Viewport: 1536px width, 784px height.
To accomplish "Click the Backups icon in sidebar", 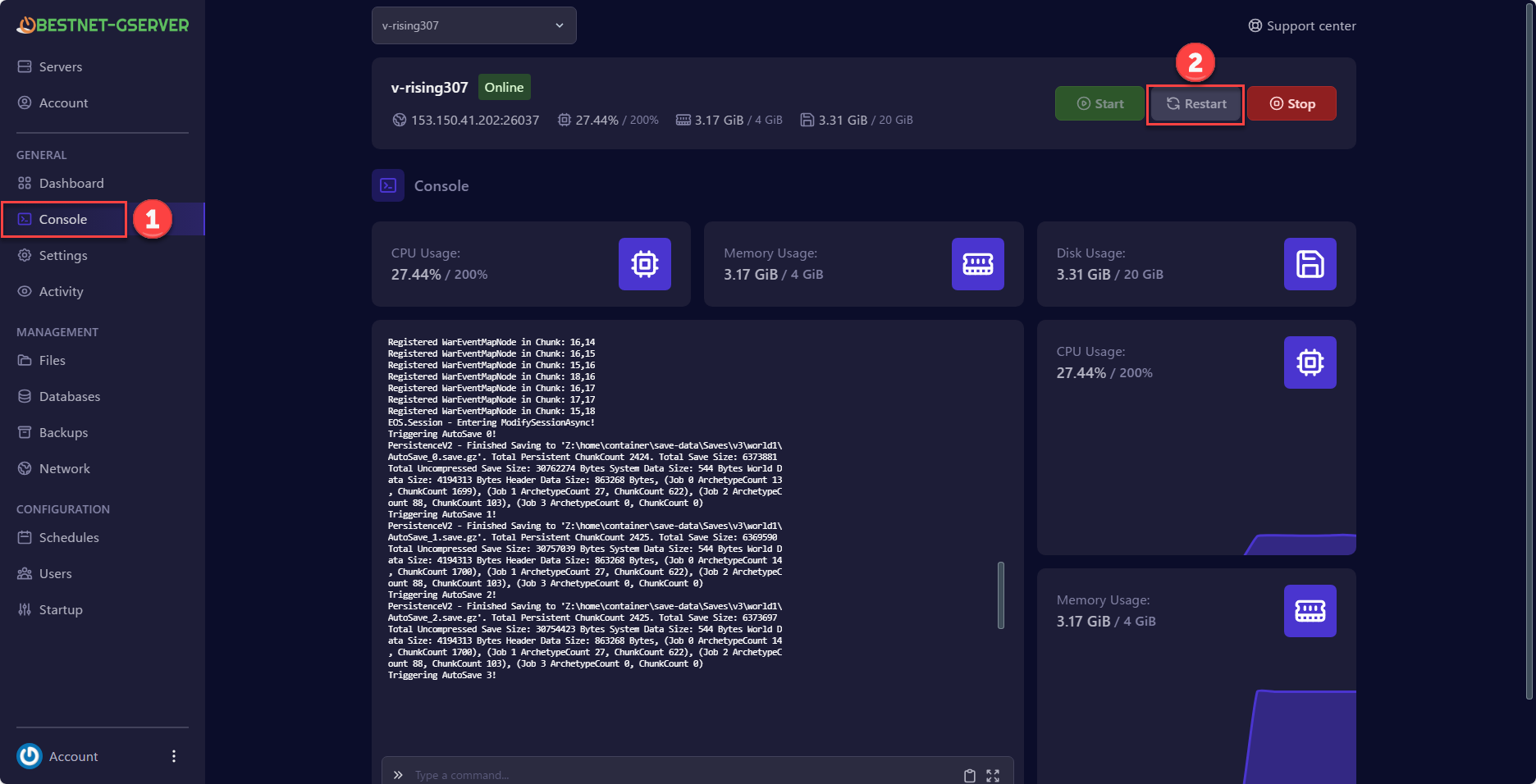I will (25, 432).
